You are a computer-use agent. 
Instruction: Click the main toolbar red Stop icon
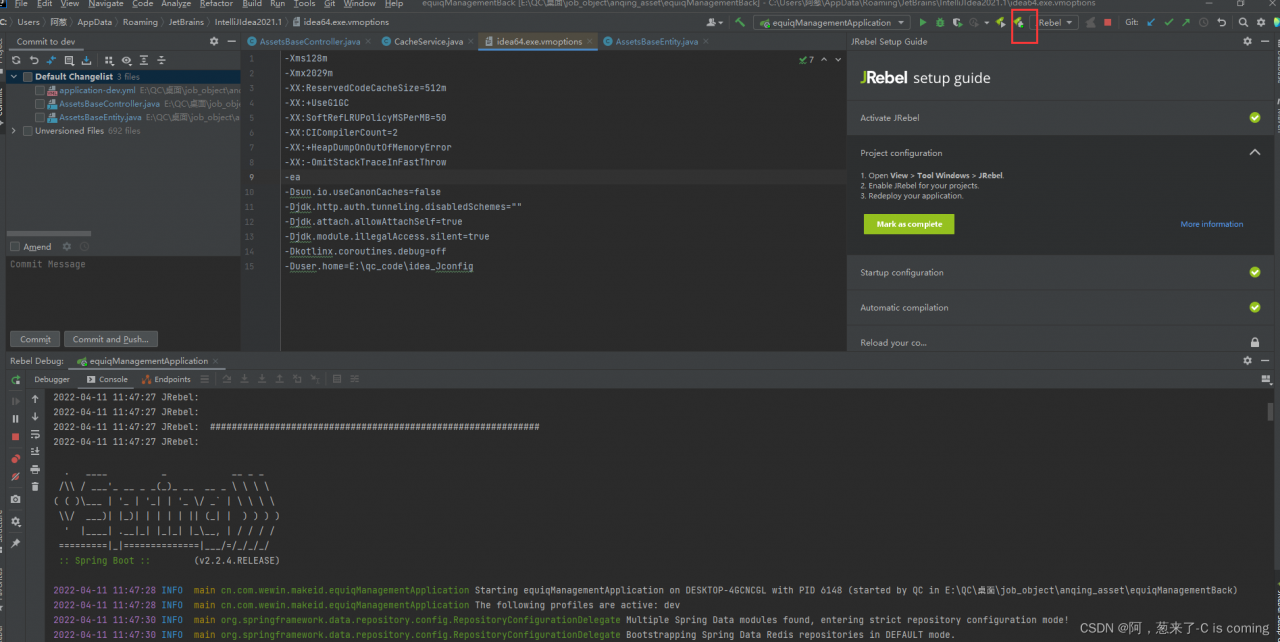click(x=1107, y=22)
